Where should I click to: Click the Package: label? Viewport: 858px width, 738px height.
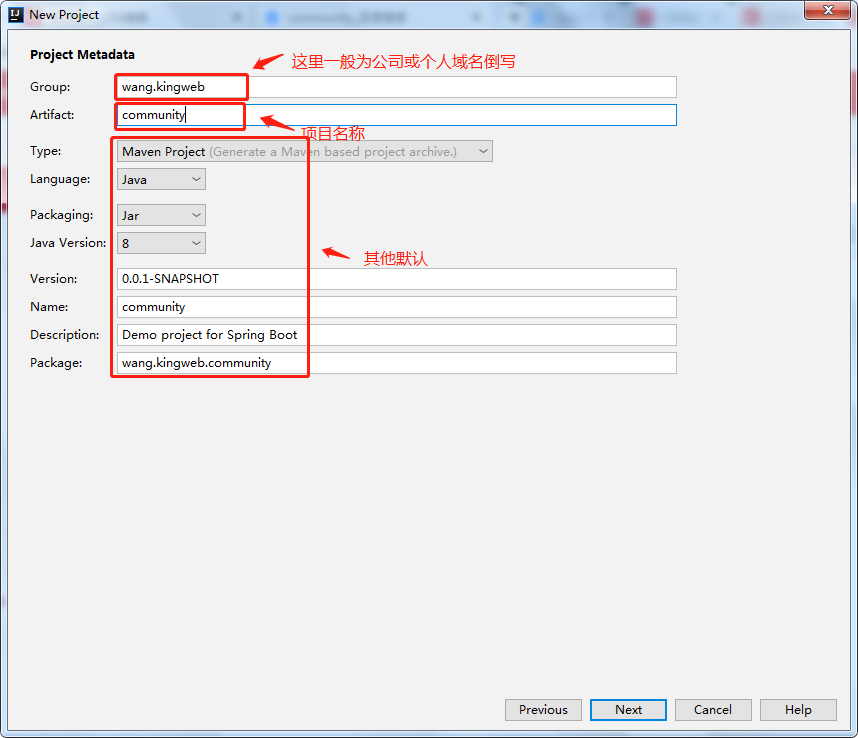point(56,363)
